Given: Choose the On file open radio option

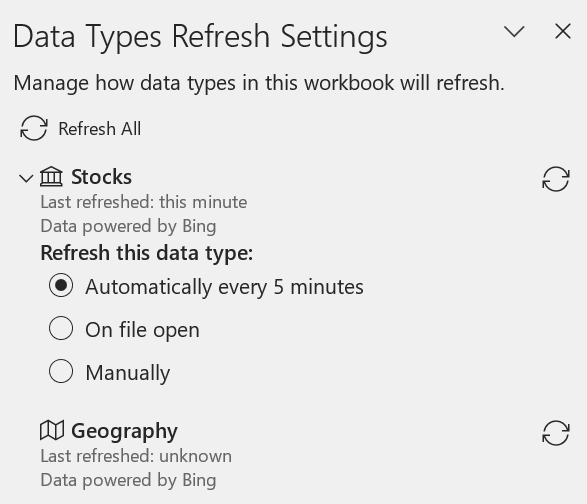Looking at the screenshot, I should (61, 328).
